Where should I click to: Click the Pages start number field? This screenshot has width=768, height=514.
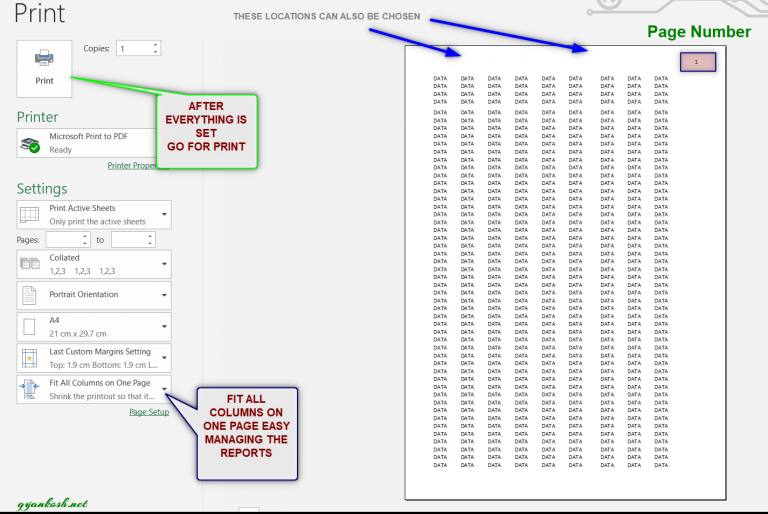tap(64, 240)
